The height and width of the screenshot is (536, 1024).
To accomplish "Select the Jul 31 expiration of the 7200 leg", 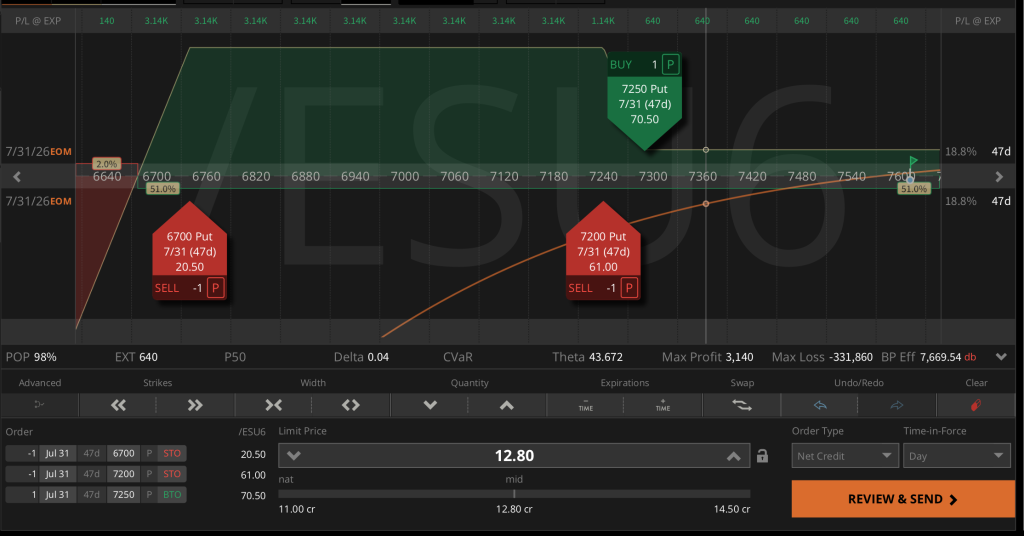I will tap(57, 474).
